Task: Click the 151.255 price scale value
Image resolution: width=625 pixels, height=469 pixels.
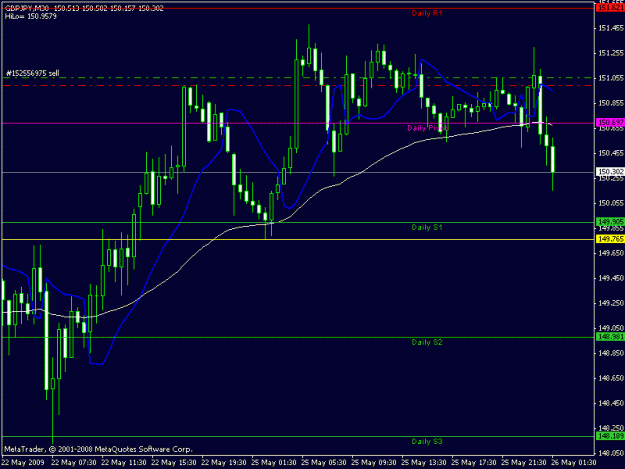Action: pyautogui.click(x=611, y=53)
